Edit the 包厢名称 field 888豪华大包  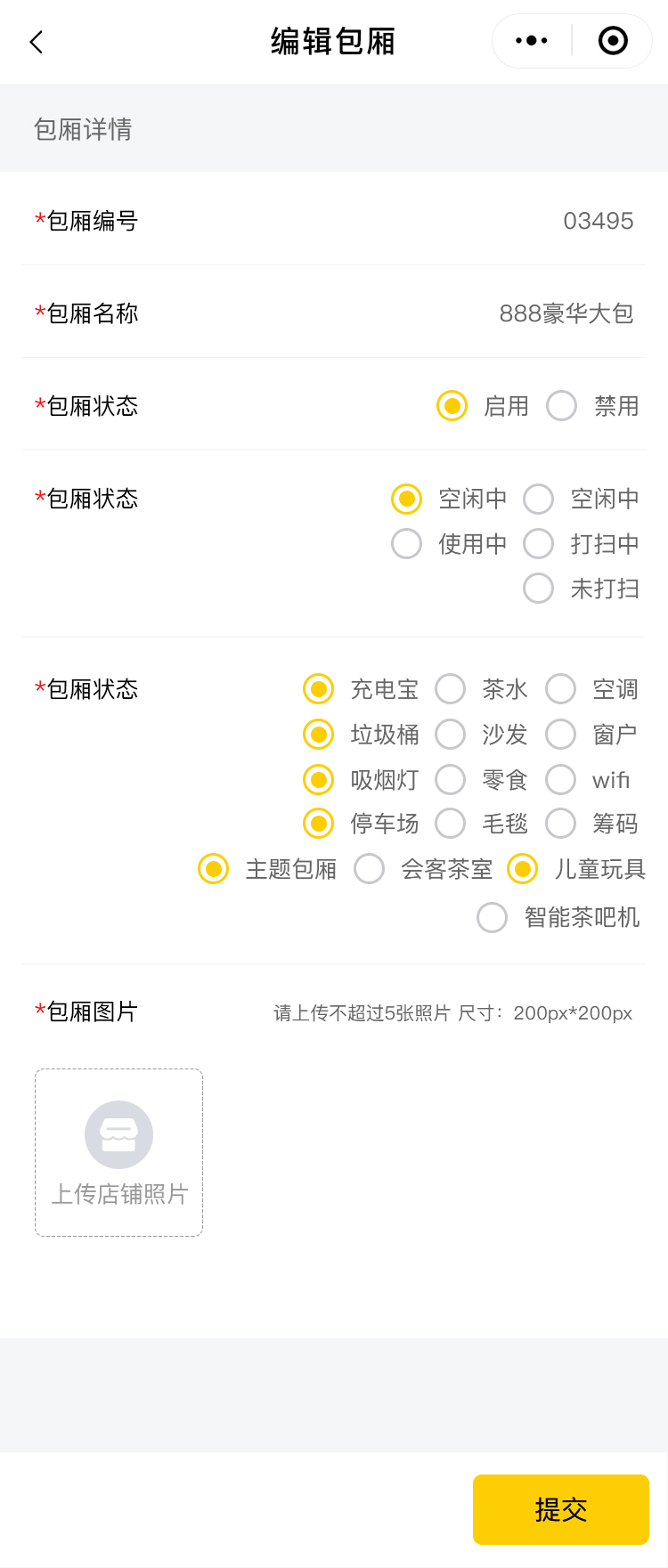pos(566,313)
